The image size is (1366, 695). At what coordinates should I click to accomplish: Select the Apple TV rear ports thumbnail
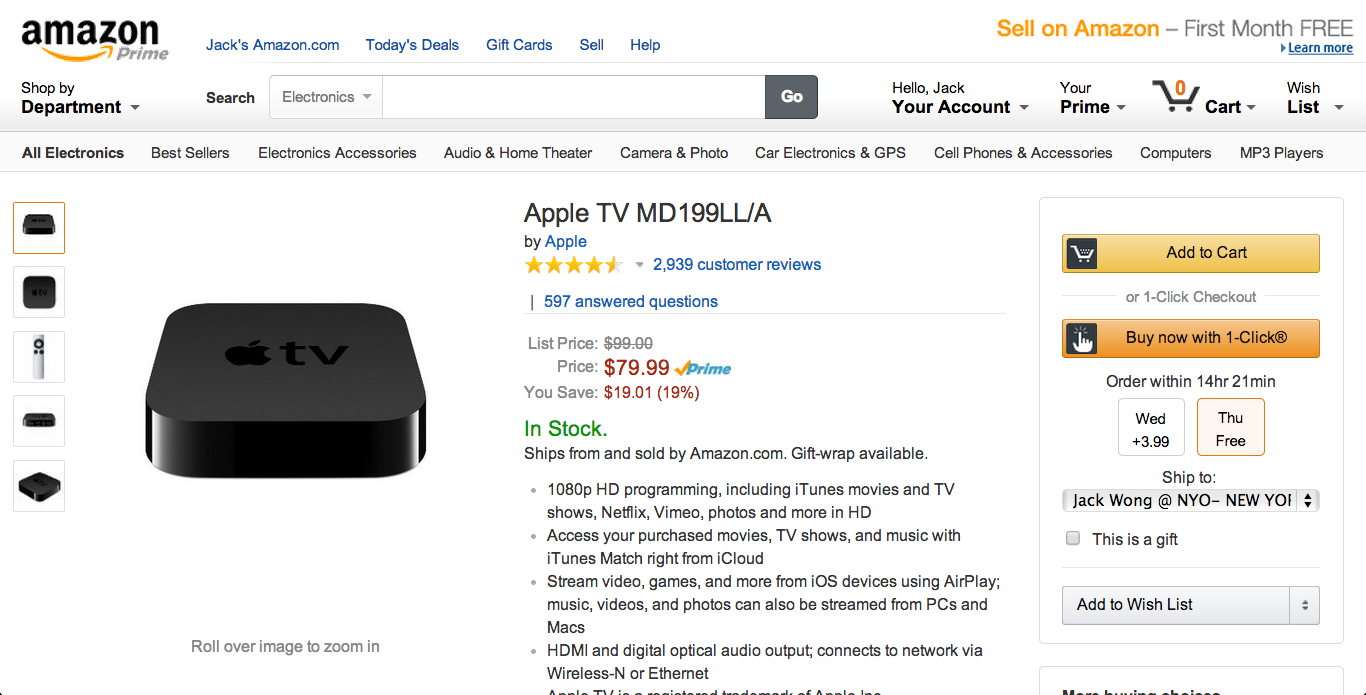click(x=39, y=421)
